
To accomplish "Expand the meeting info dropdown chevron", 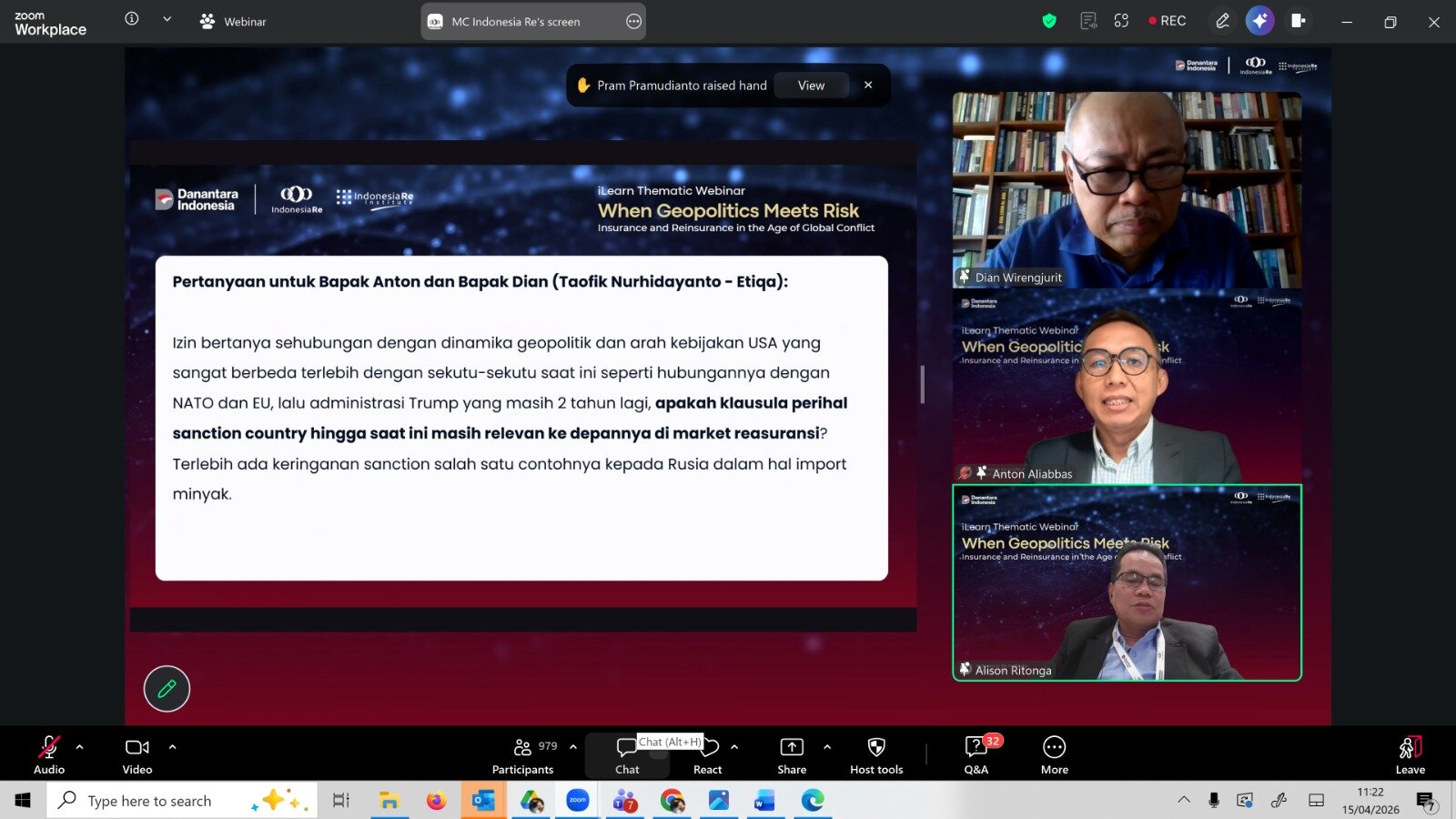I will click(167, 19).
